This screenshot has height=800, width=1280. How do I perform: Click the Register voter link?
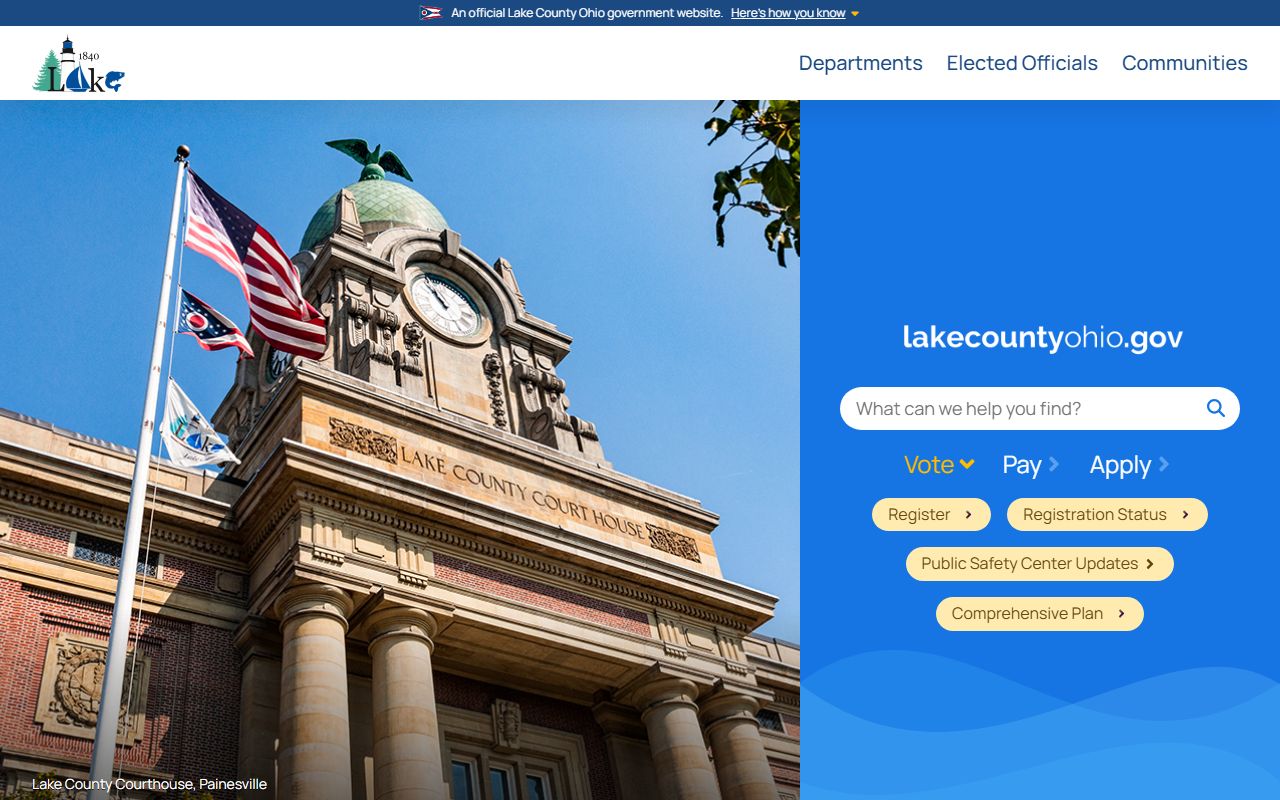[x=920, y=515]
